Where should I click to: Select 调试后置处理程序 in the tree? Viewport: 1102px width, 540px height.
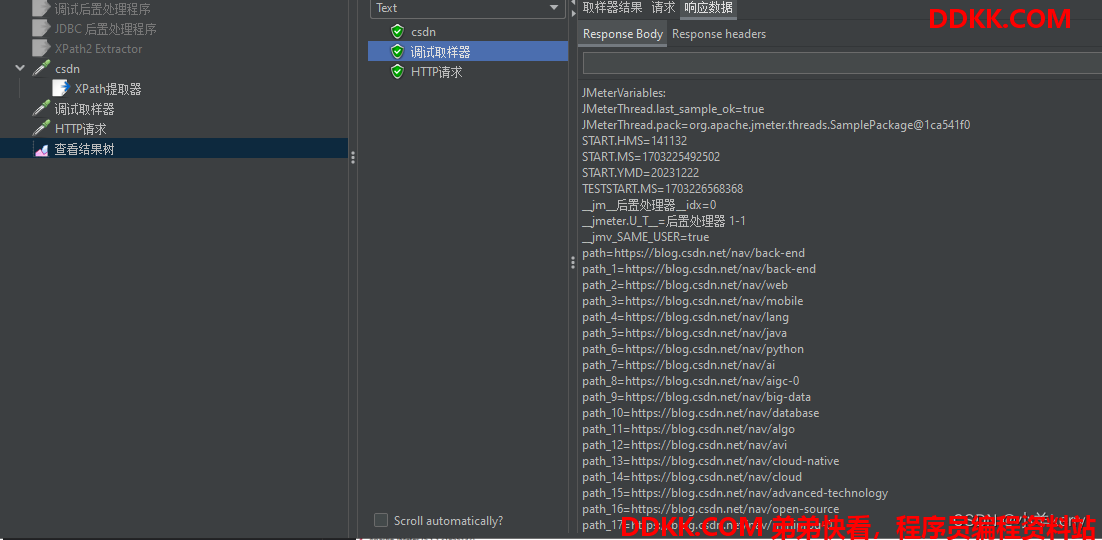click(103, 9)
